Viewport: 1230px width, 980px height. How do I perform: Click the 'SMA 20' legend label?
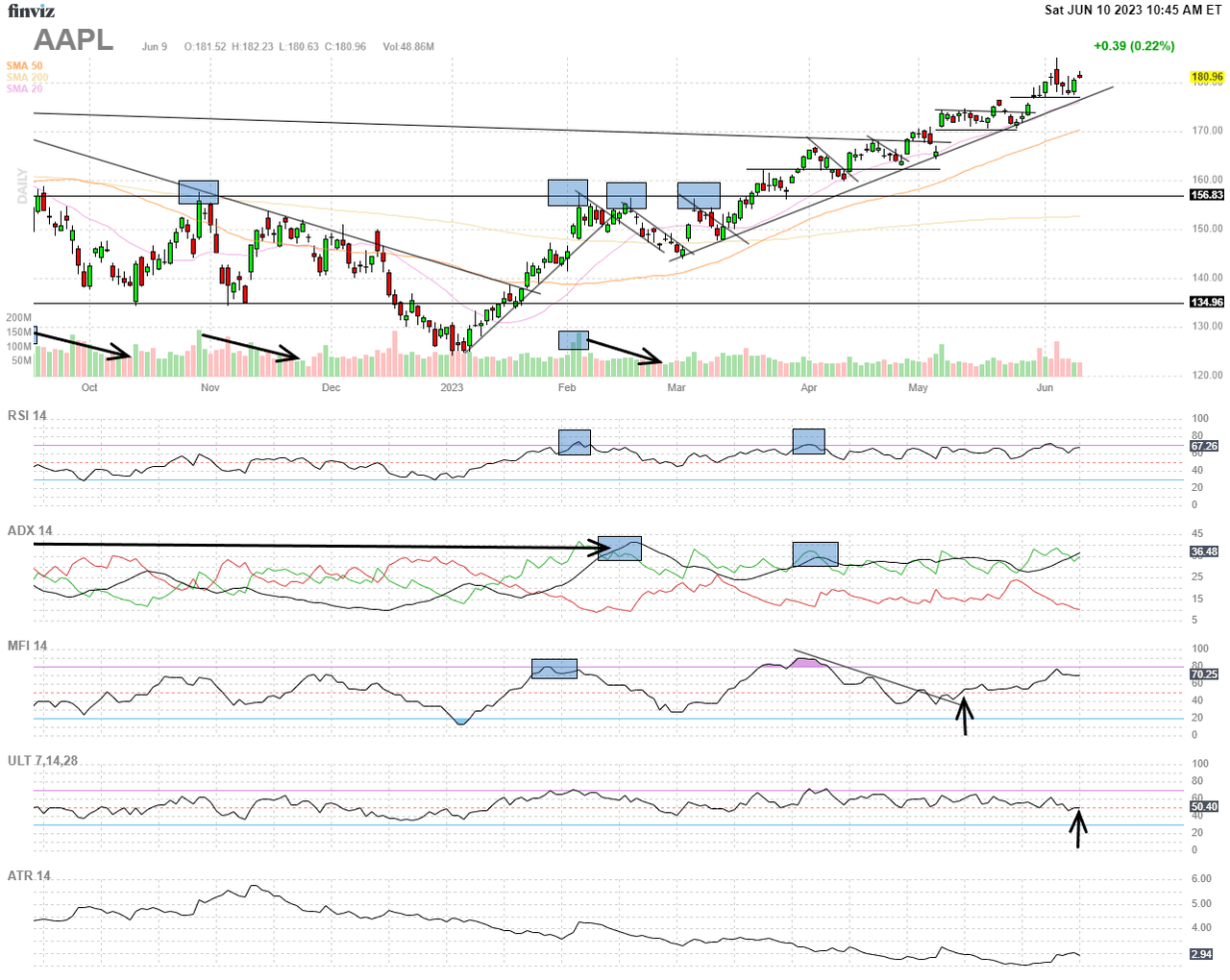pyautogui.click(x=25, y=88)
